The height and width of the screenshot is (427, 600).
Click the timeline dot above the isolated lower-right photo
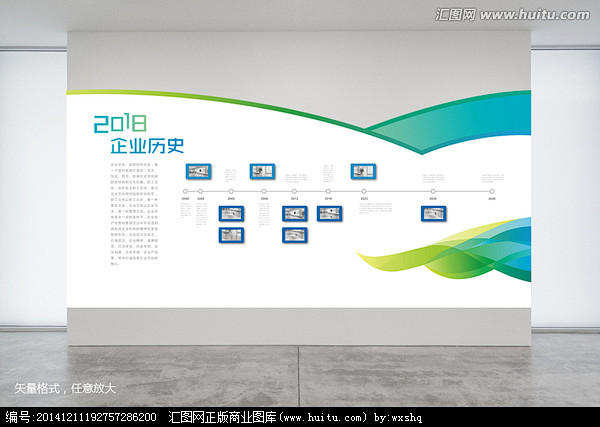tap(433, 191)
